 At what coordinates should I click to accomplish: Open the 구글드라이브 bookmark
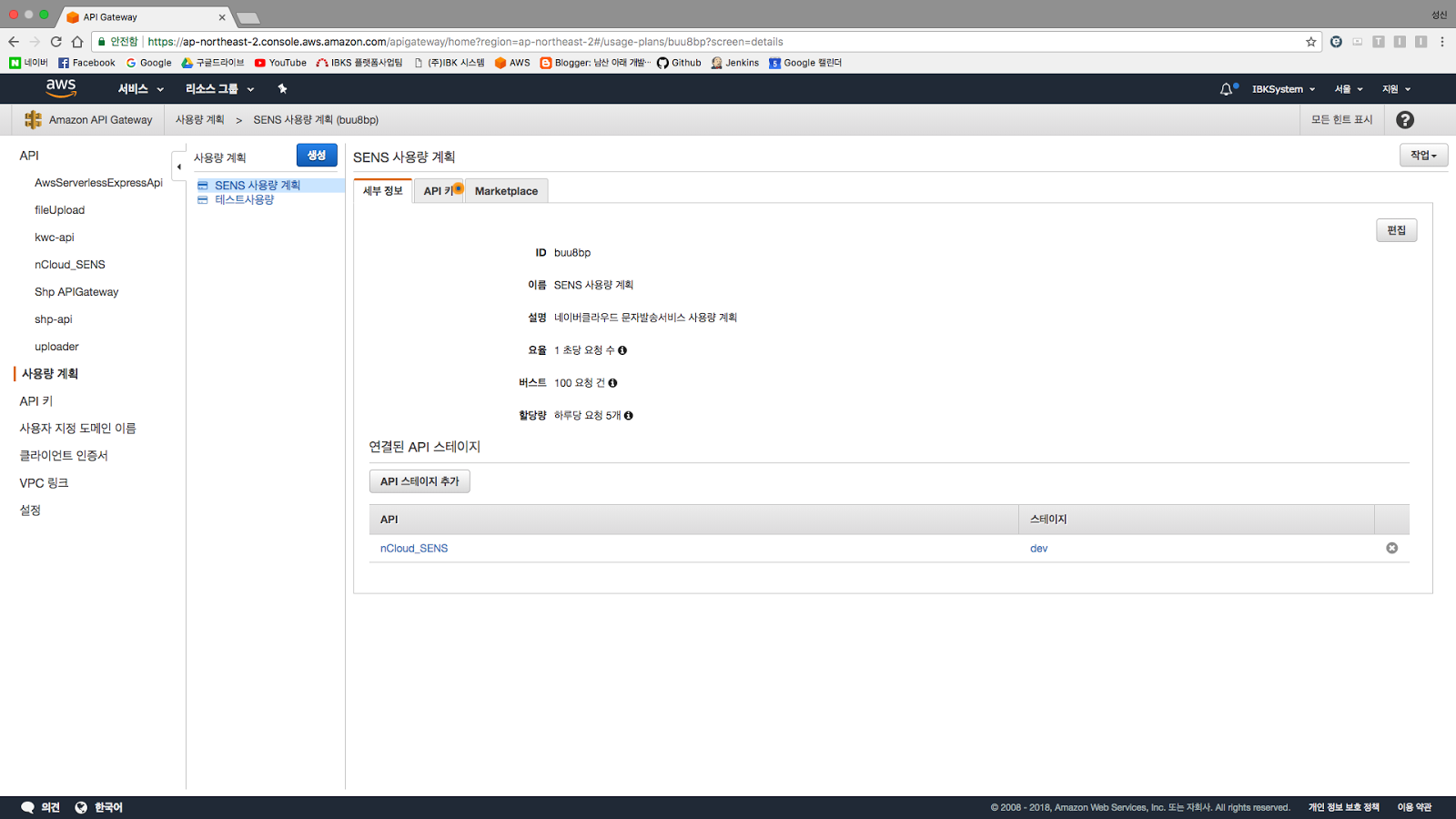(213, 63)
